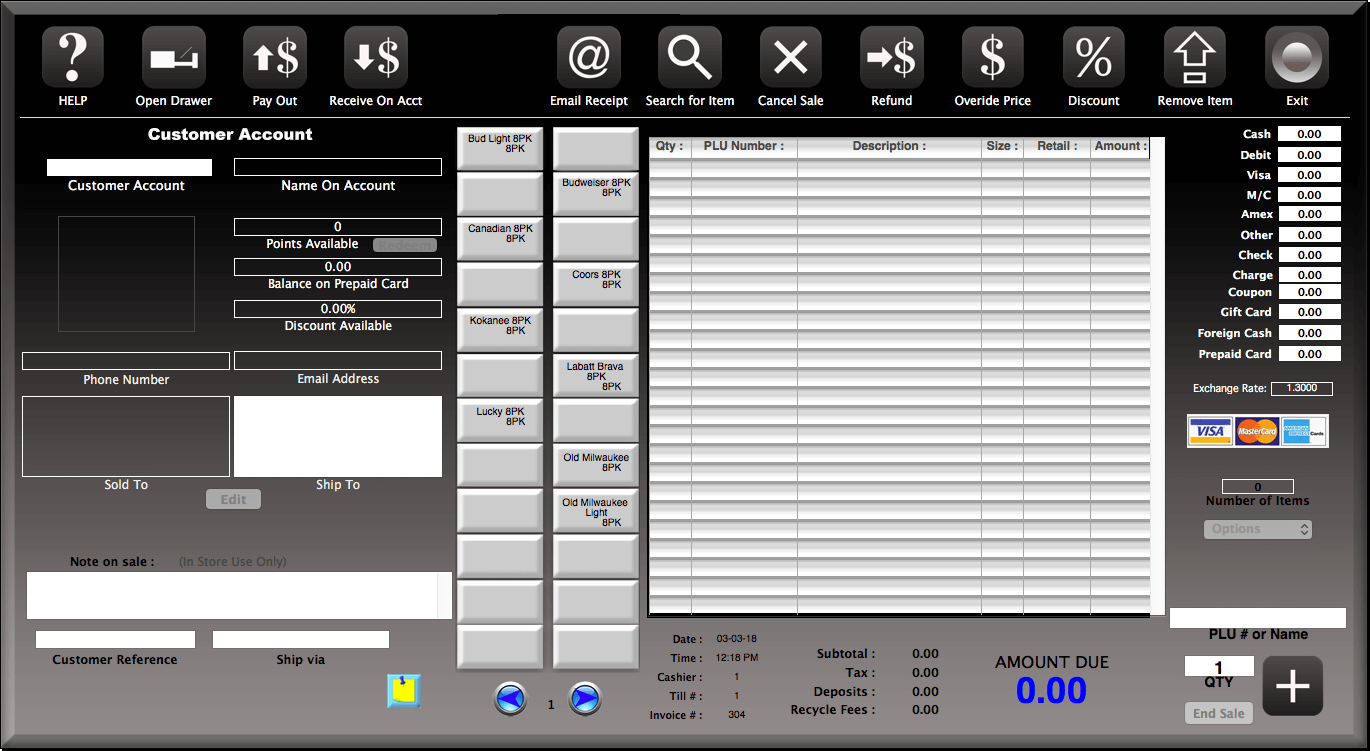Viewport: 1370px width, 751px height.
Task: Open the Help icon
Action: tap(72, 57)
